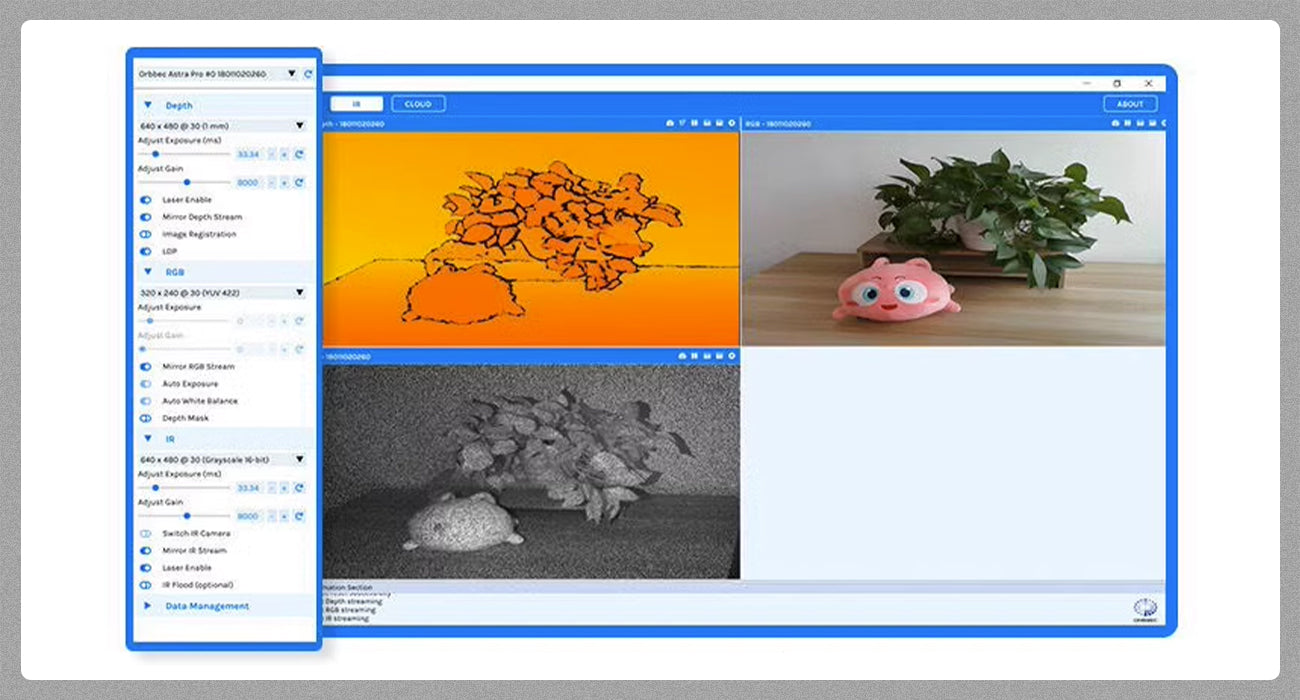Switch to the IR tab
The height and width of the screenshot is (700, 1300).
tap(355, 104)
